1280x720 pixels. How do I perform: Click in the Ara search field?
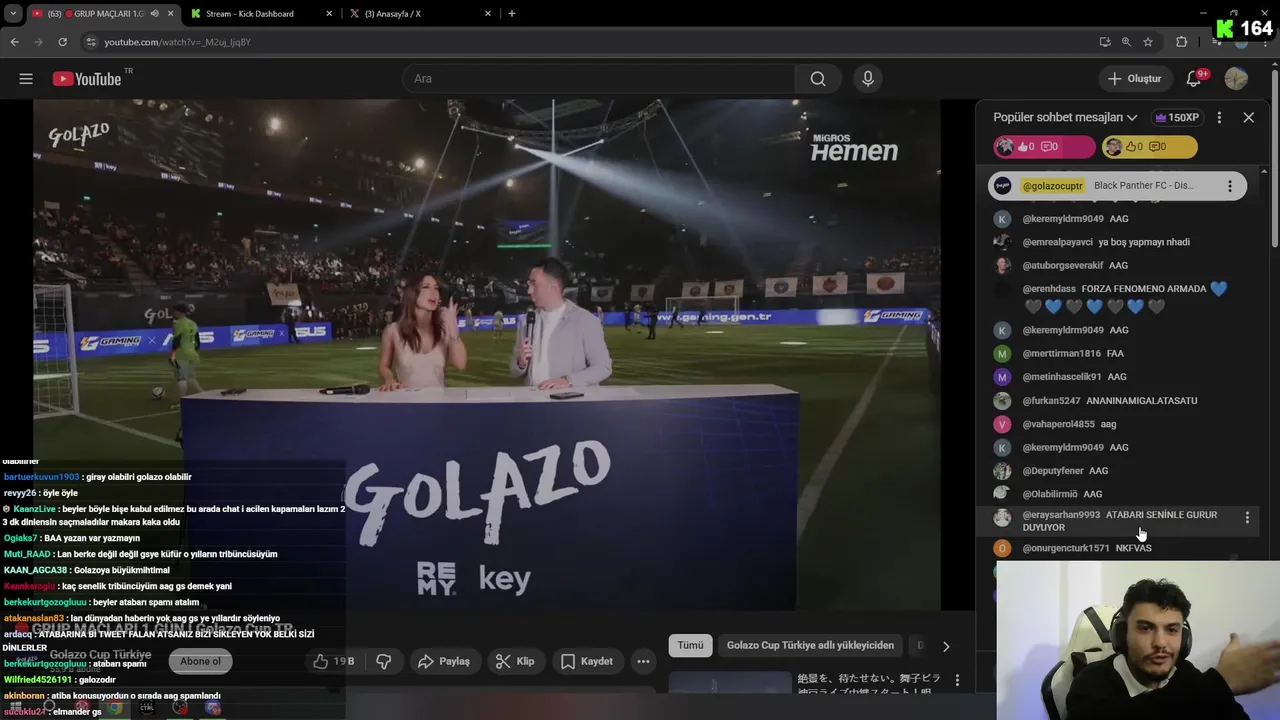point(598,79)
